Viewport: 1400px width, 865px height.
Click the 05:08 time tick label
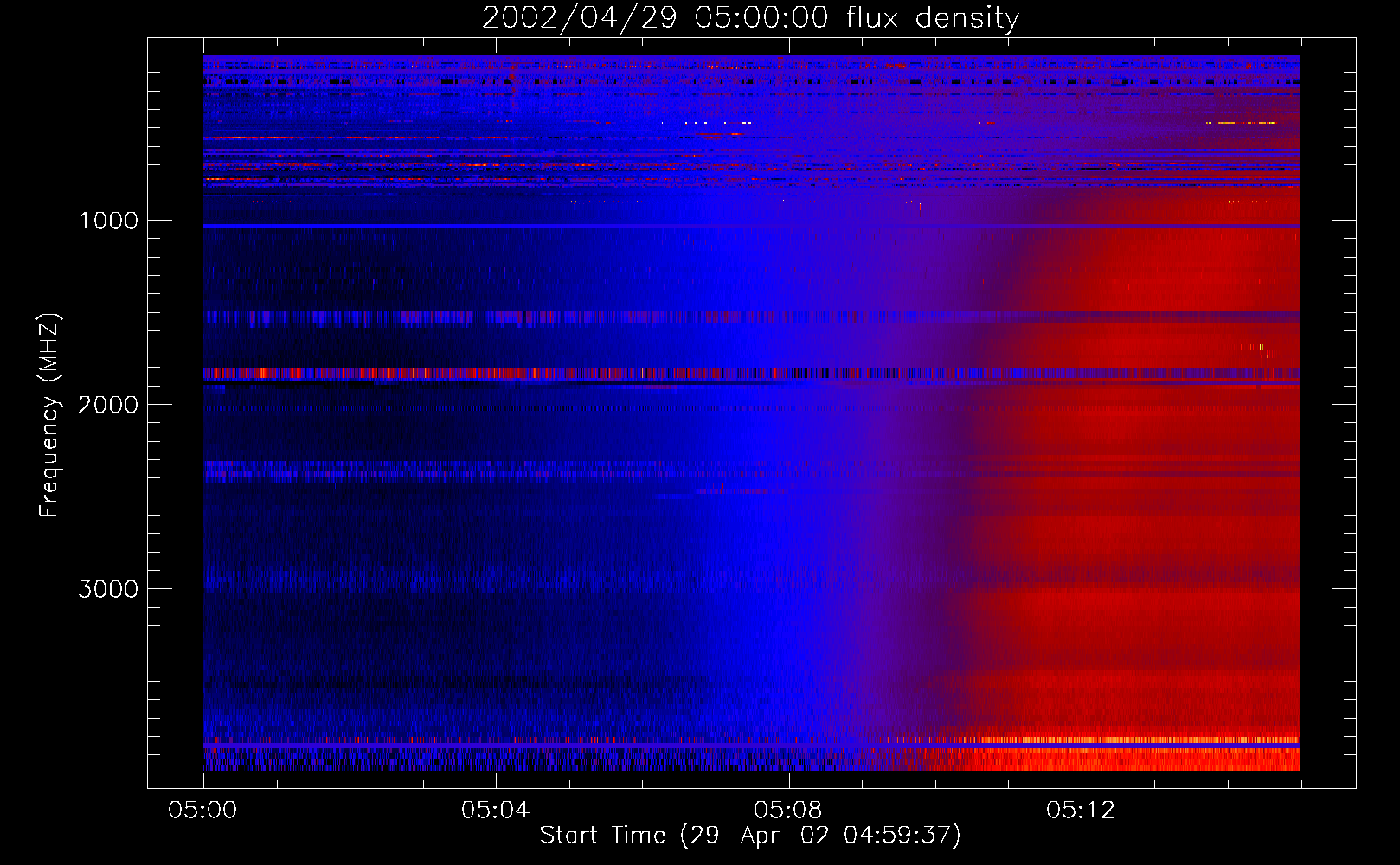coord(788,811)
